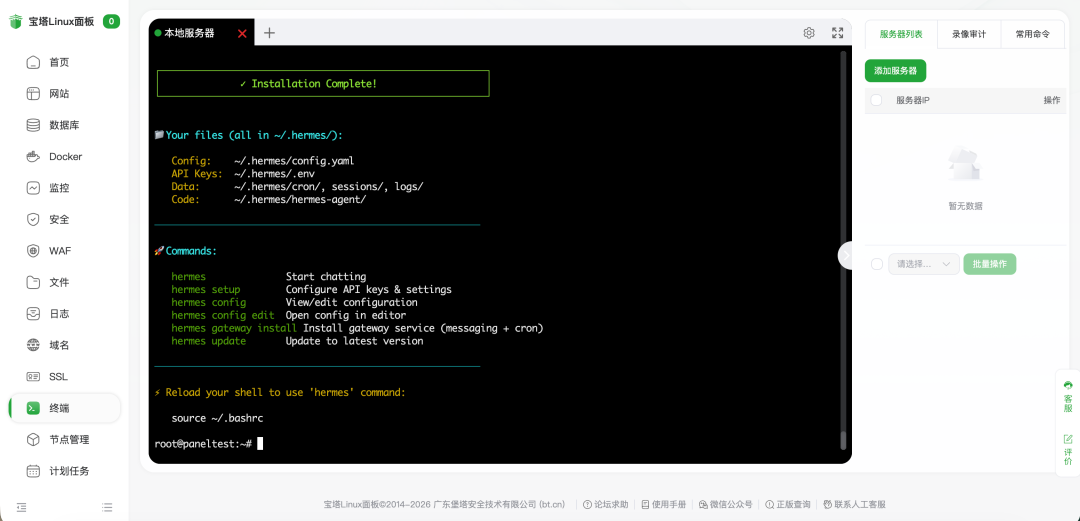Viewport: 1080px width, 521px height.
Task: Open the 联系人工客服 footer link
Action: [x=854, y=504]
